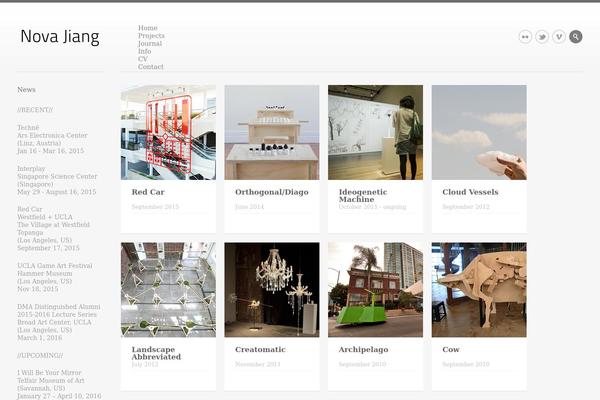Open the Red Car project thumbnail
The height and width of the screenshot is (400, 600).
tap(168, 132)
